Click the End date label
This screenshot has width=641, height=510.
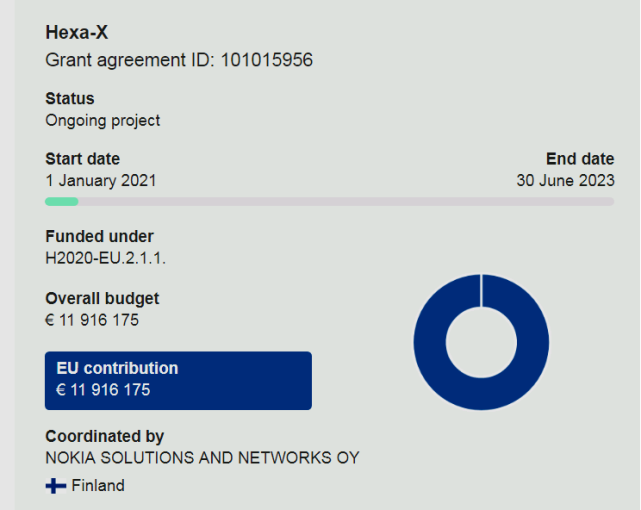click(x=580, y=159)
